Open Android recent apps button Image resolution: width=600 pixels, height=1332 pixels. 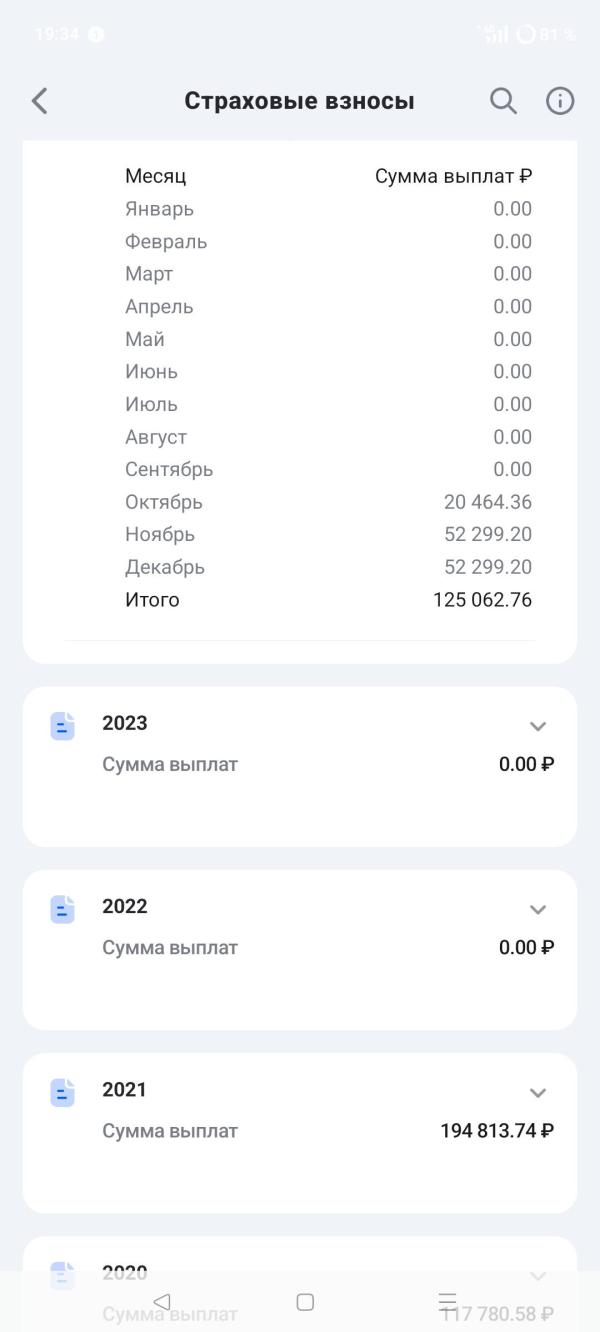click(x=447, y=1301)
